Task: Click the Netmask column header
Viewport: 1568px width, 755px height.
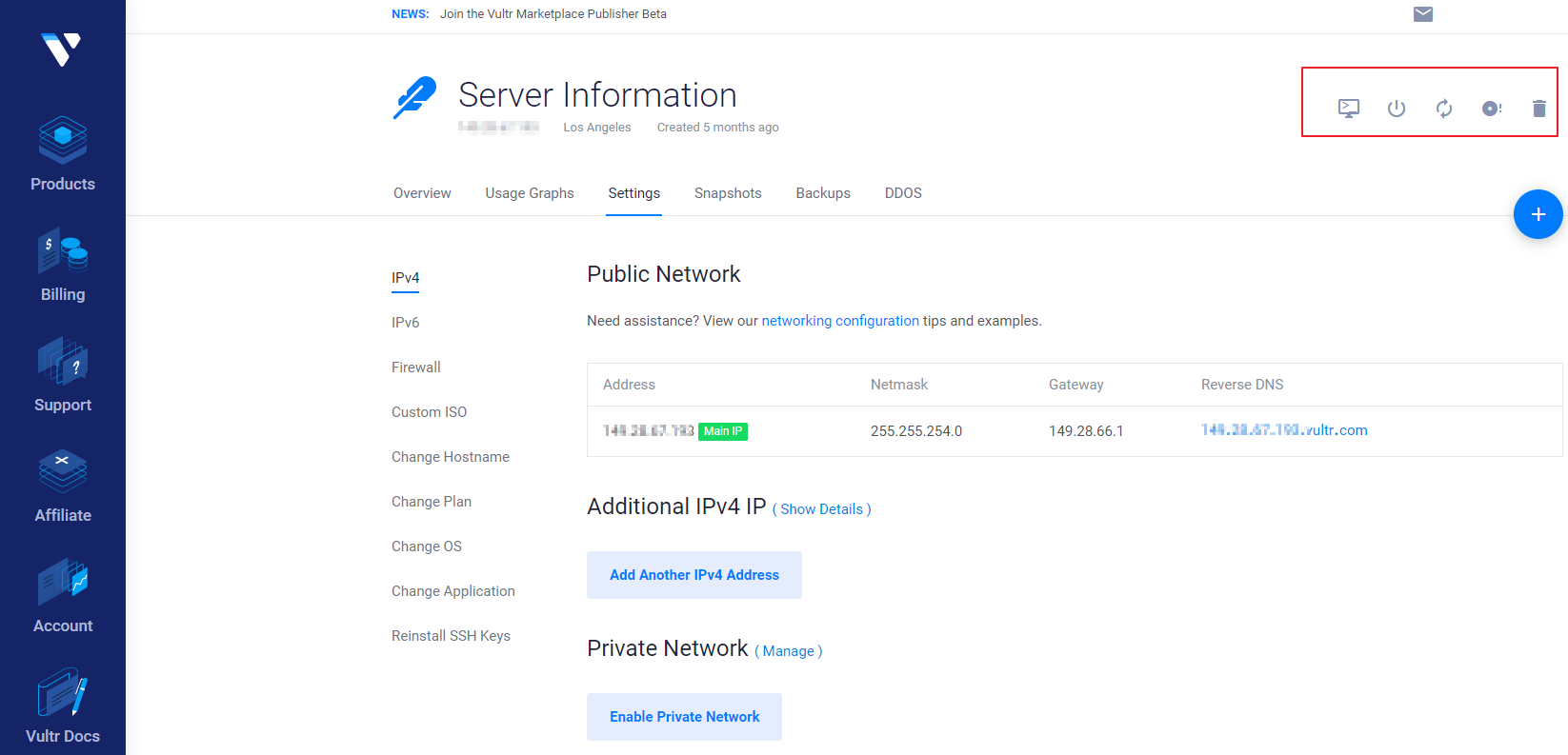Action: (x=899, y=385)
